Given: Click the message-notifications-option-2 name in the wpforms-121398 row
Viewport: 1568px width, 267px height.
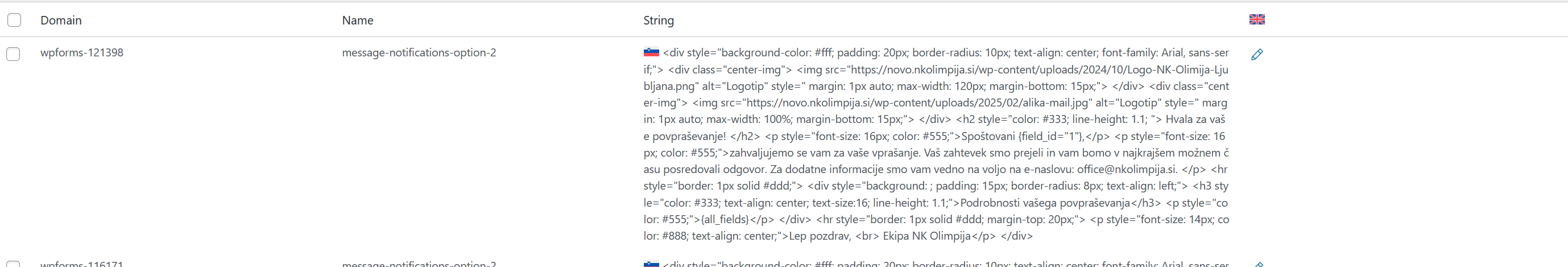Looking at the screenshot, I should click(x=419, y=52).
